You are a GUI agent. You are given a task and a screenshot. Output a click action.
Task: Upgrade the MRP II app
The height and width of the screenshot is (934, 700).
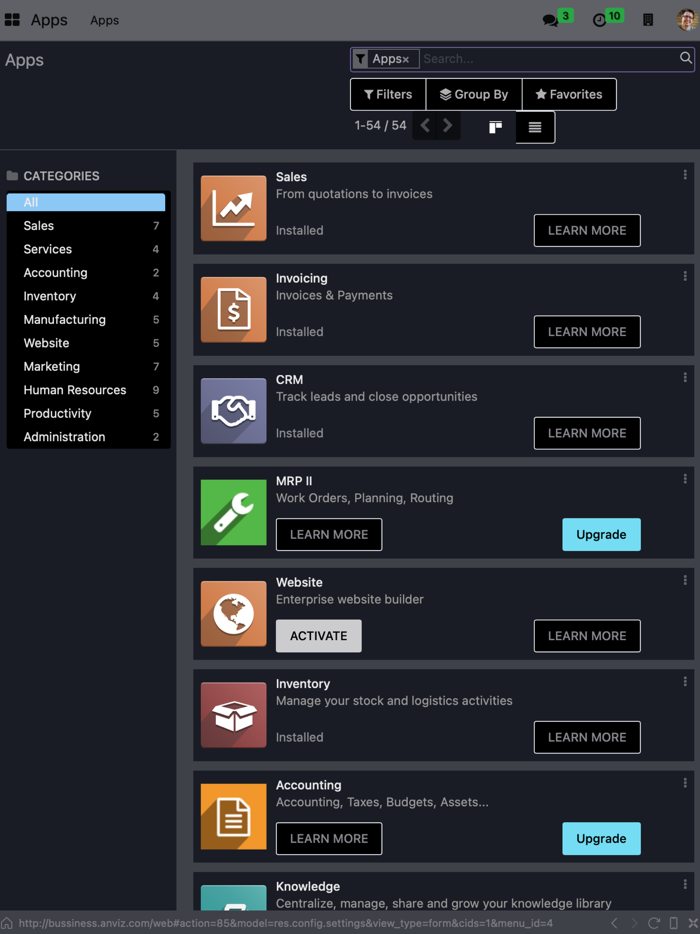point(601,534)
